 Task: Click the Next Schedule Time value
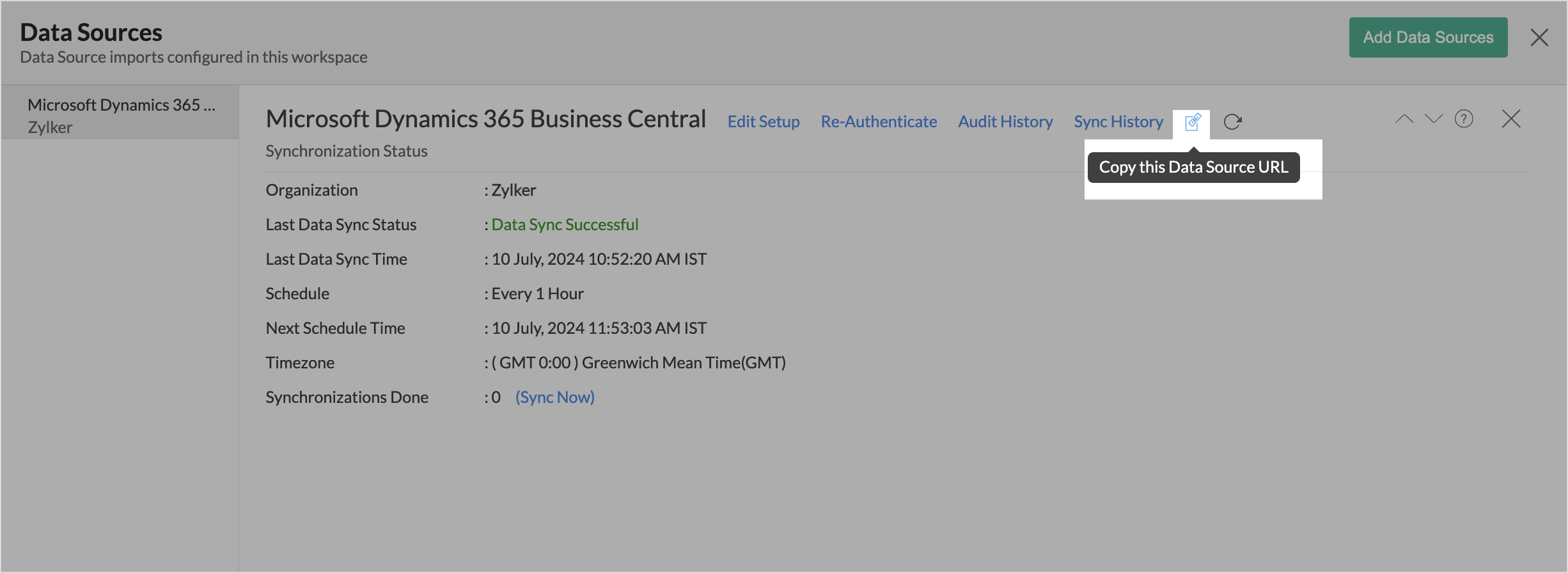[599, 328]
